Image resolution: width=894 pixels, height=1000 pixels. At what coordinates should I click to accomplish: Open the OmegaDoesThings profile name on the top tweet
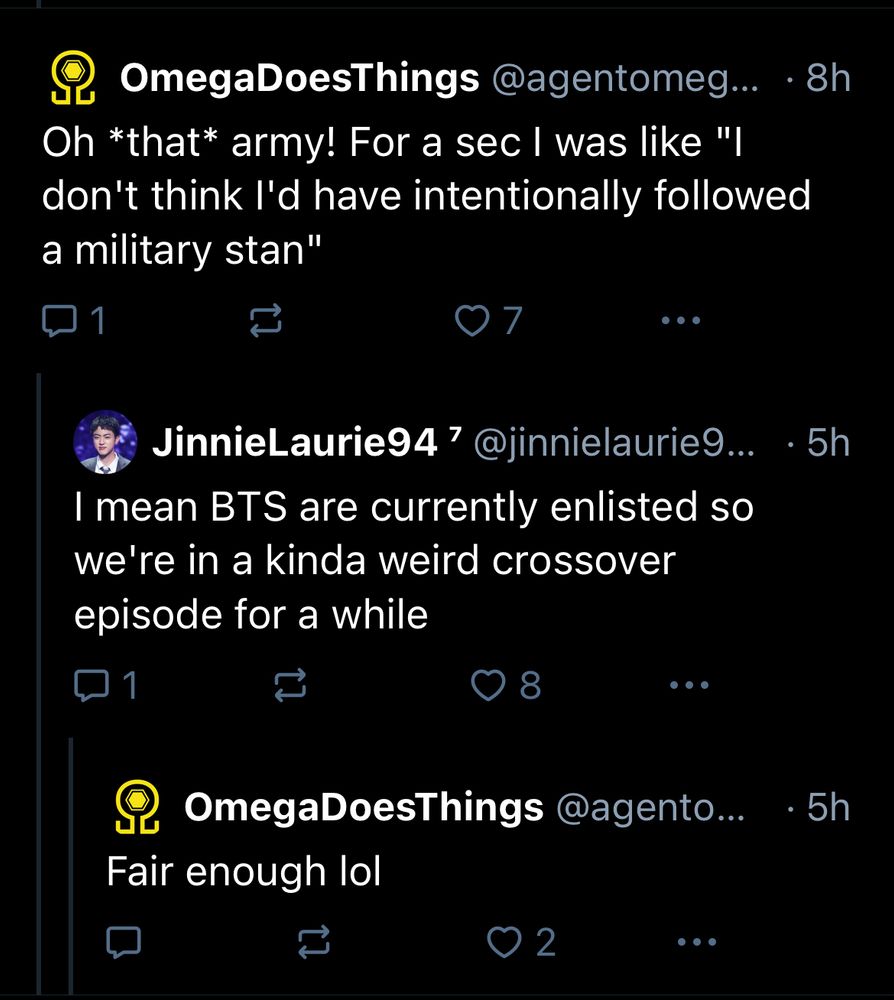pos(300,79)
